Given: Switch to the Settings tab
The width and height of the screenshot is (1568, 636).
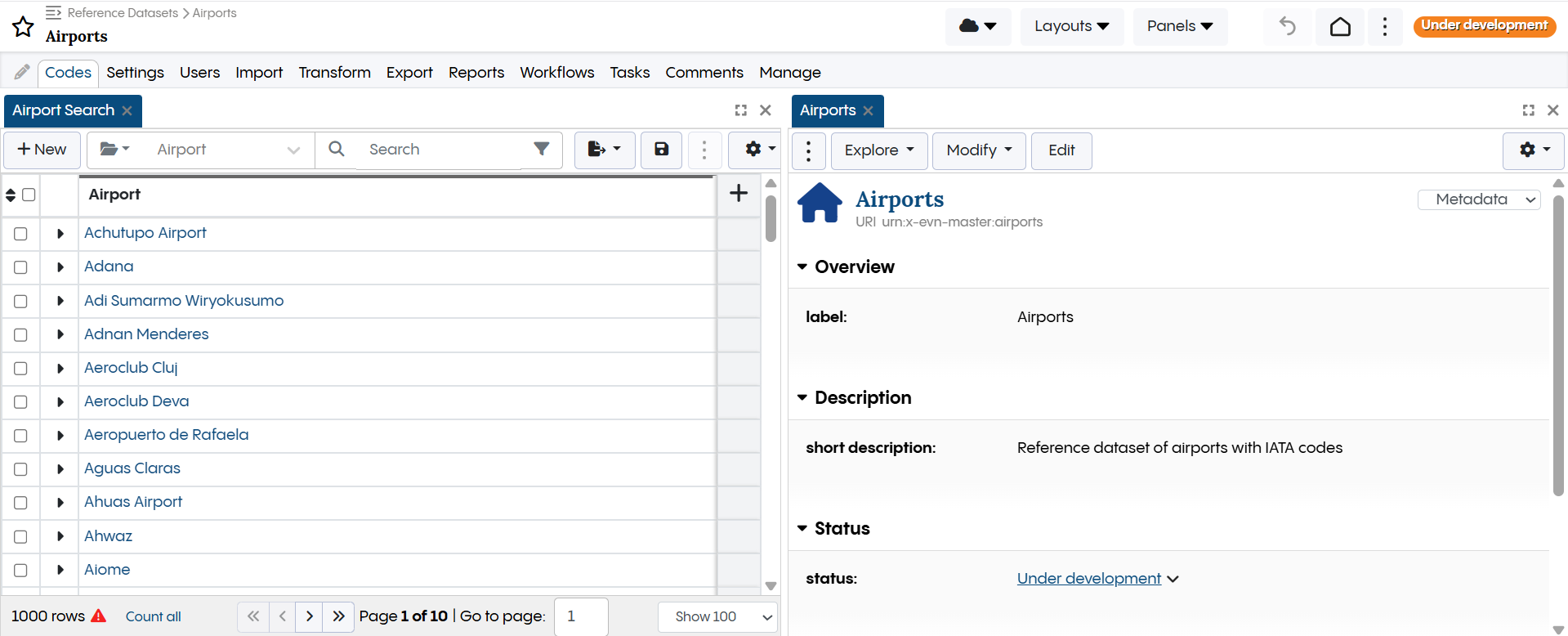Looking at the screenshot, I should coord(135,73).
